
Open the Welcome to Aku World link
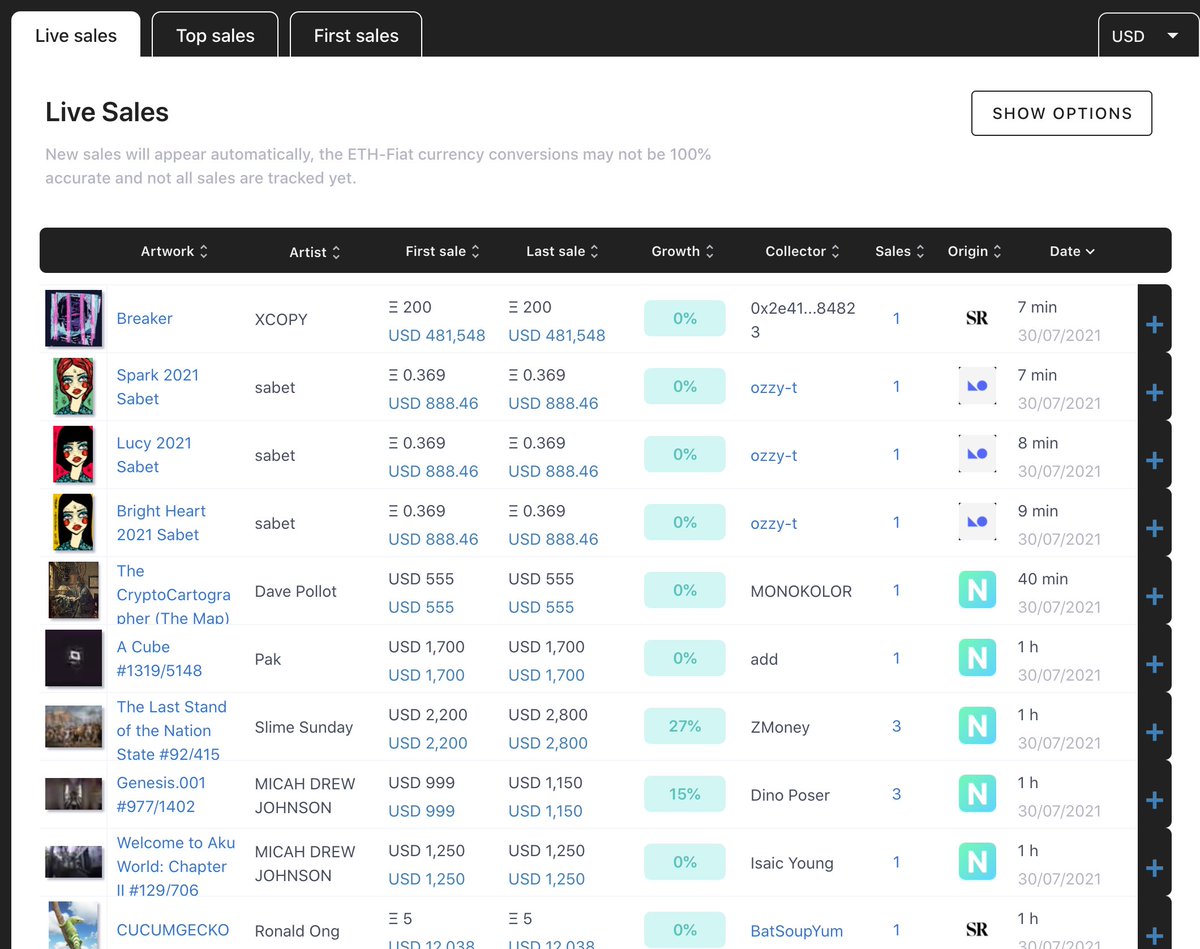point(176,866)
